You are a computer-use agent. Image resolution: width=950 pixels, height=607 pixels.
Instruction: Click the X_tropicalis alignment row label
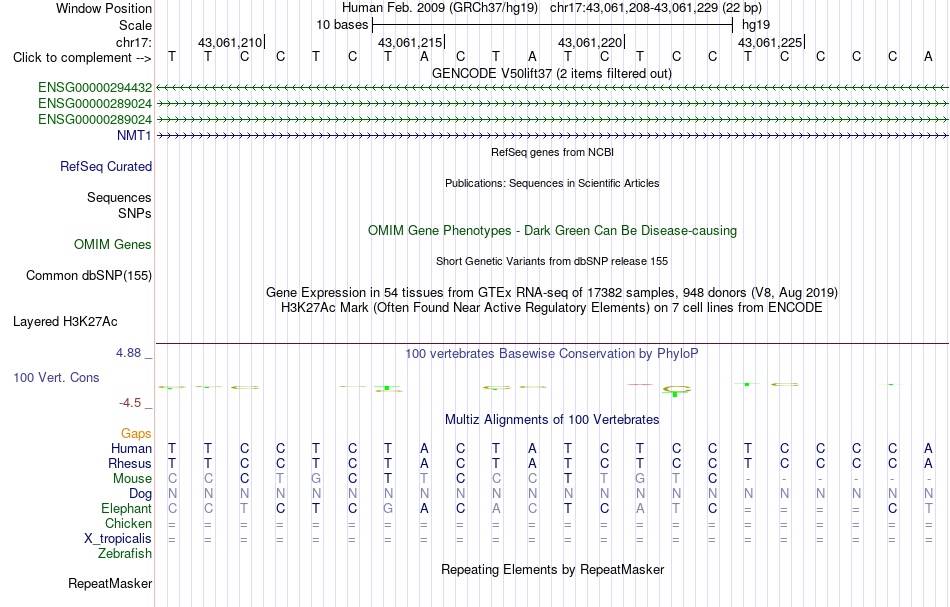(118, 539)
